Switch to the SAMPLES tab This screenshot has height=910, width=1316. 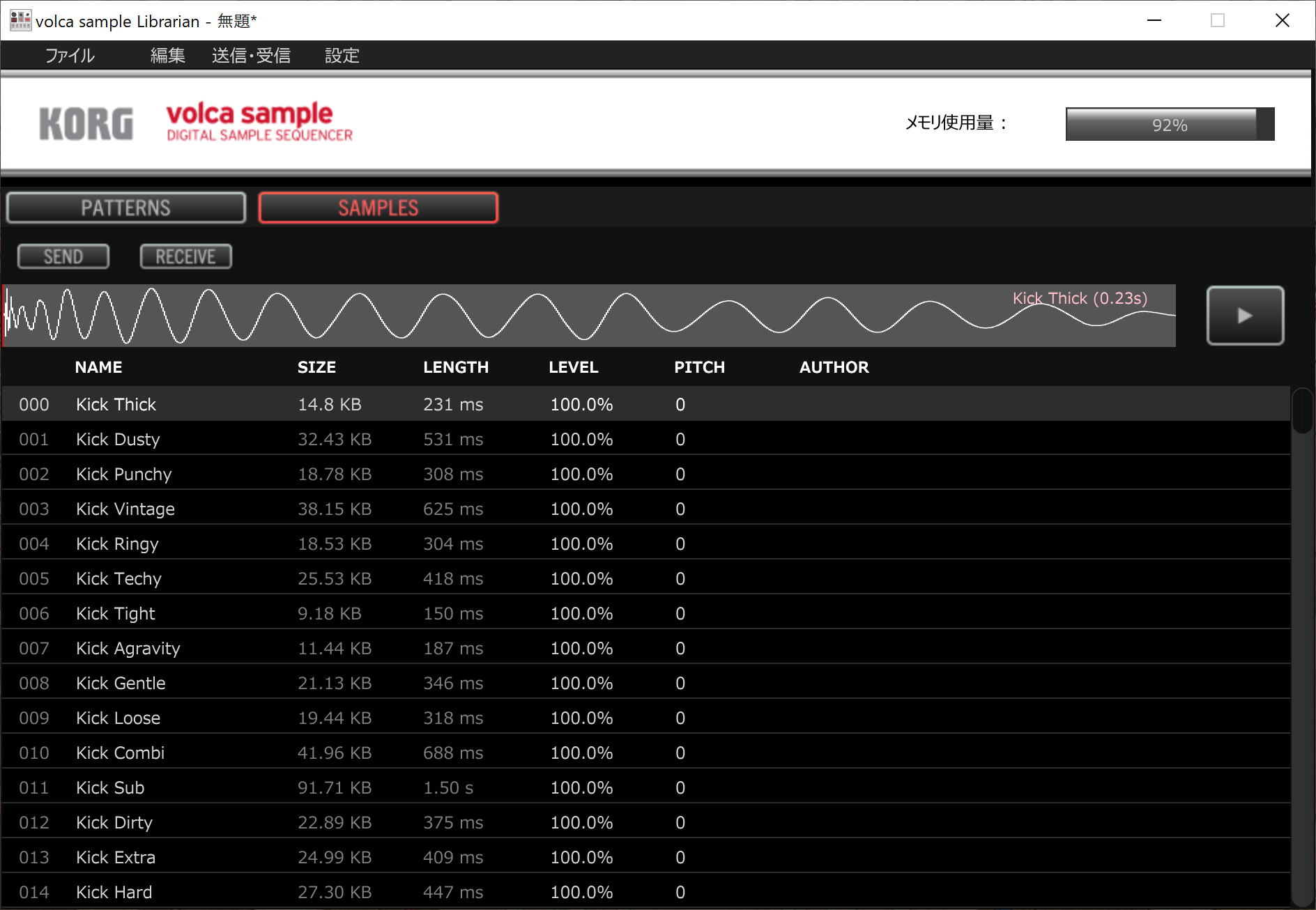(378, 208)
